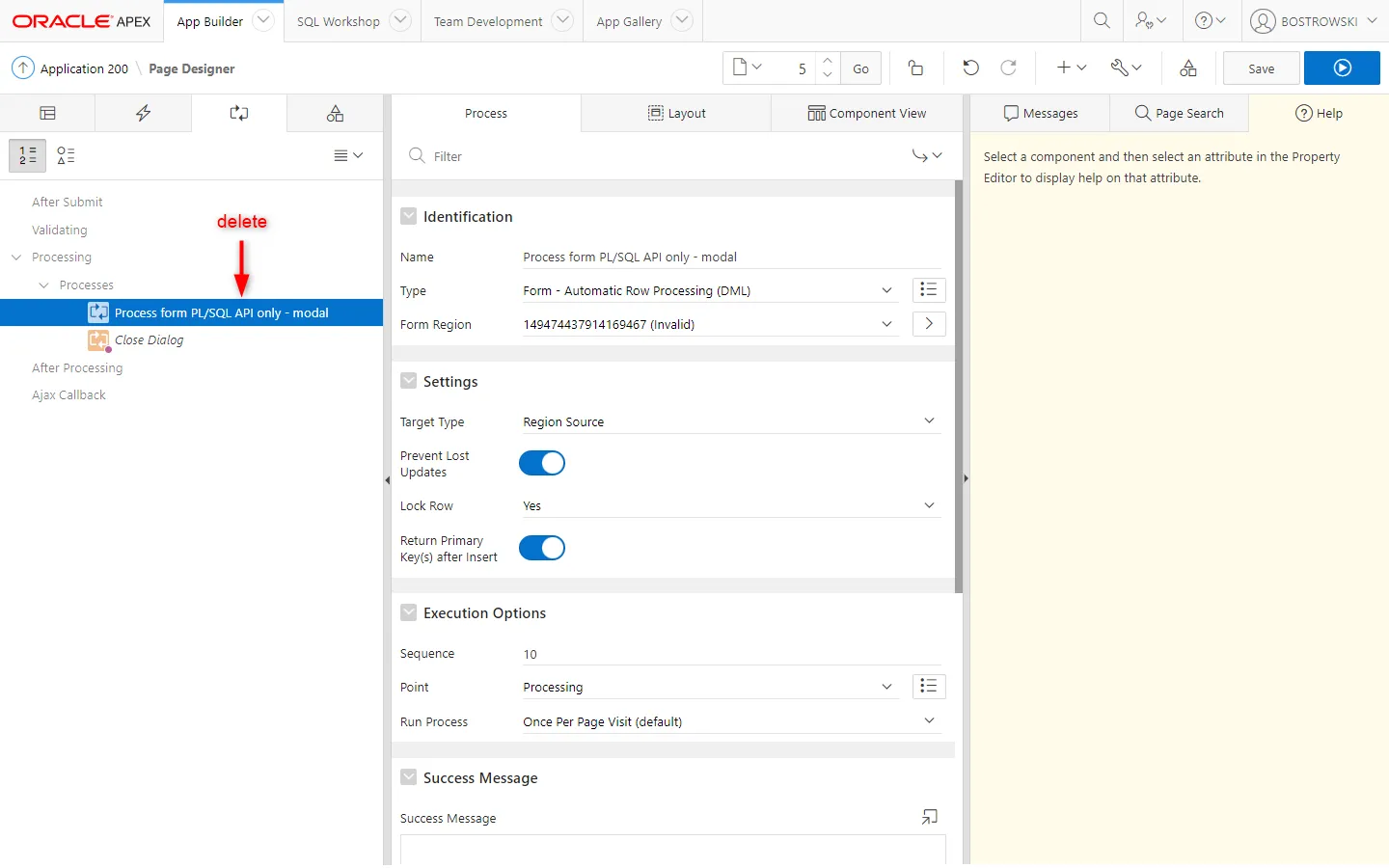Open the Target Type dropdown
Screen dimensions: 1389x868
pyautogui.click(x=730, y=422)
